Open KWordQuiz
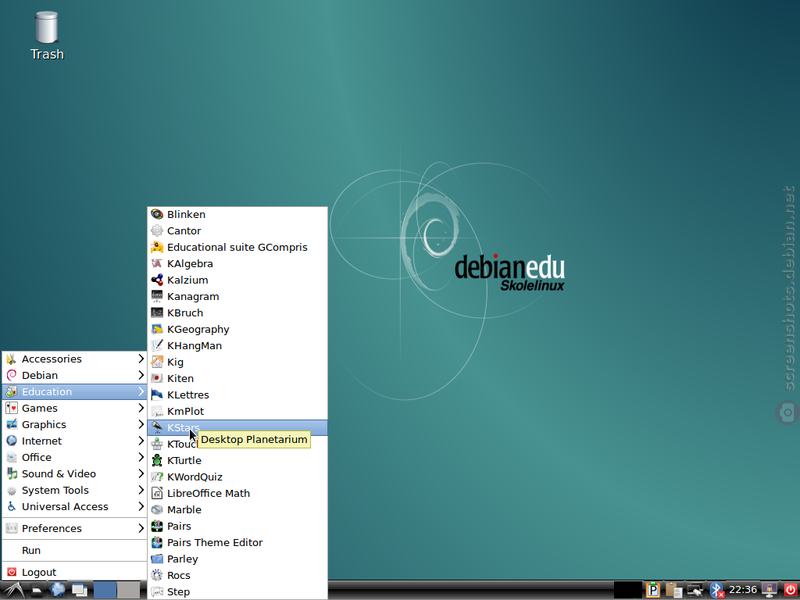800x600 pixels. click(x=237, y=477)
